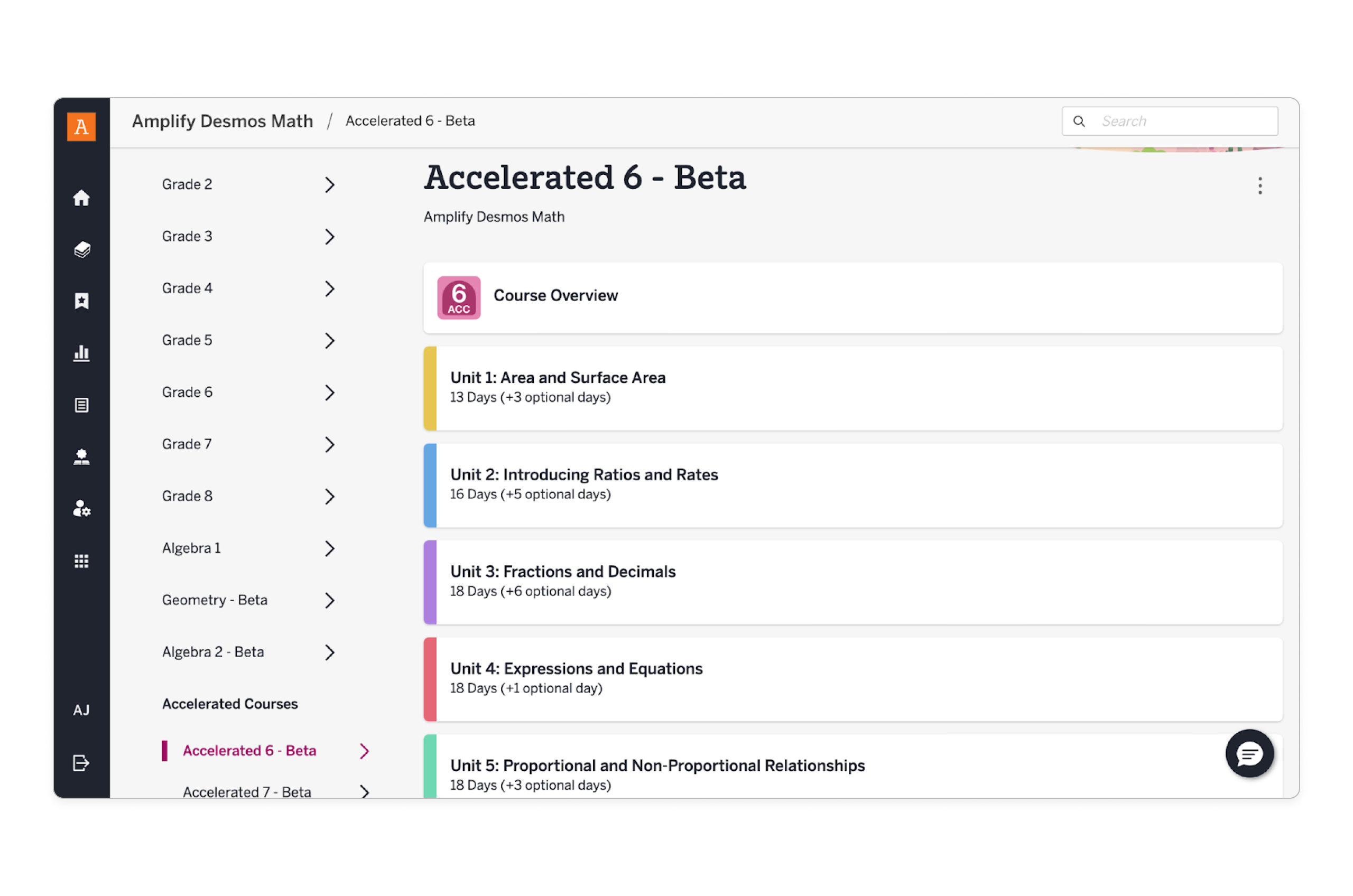The width and height of the screenshot is (1353, 896).
Task: Open the apps grid icon in the sidebar
Action: [82, 561]
